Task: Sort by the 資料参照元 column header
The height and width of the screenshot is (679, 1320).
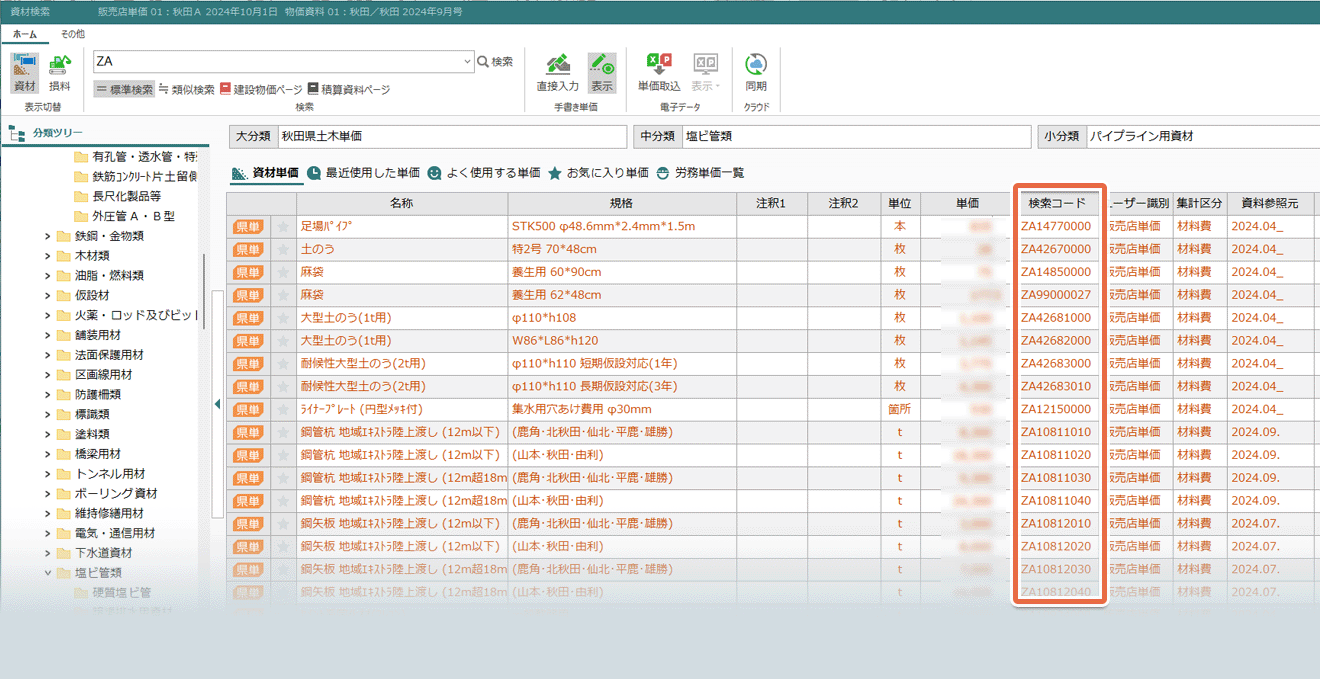Action: click(1270, 204)
